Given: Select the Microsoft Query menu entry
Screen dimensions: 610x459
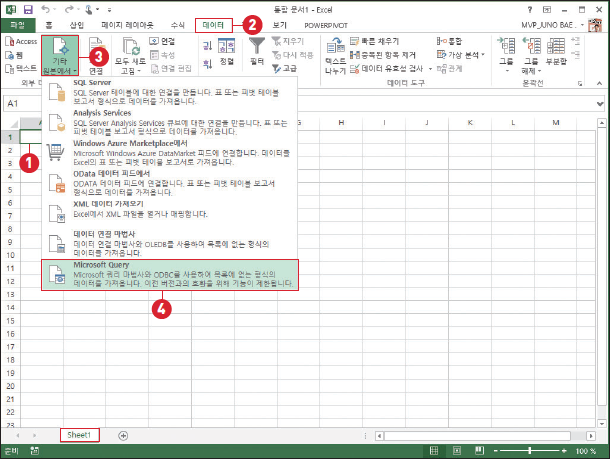Looking at the screenshot, I should click(170, 275).
